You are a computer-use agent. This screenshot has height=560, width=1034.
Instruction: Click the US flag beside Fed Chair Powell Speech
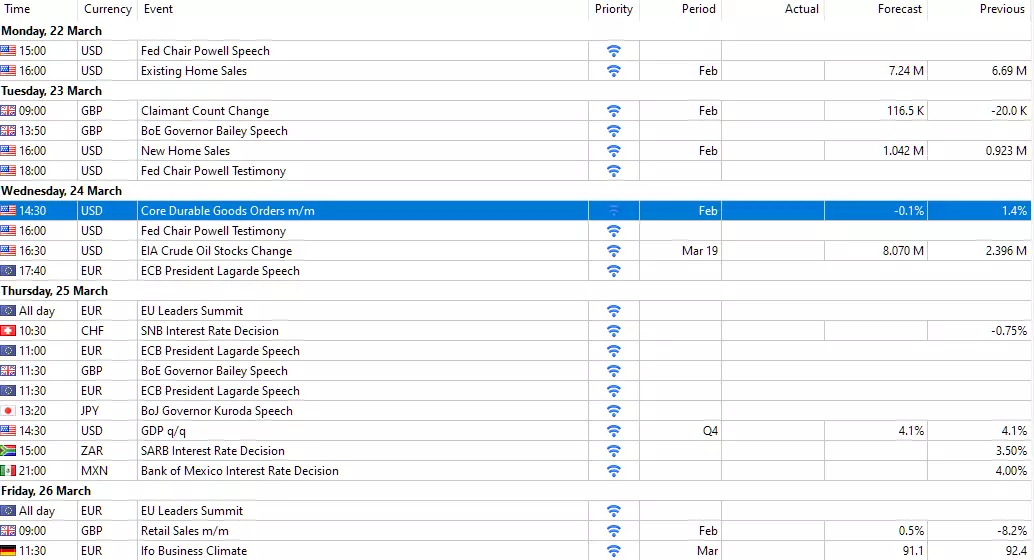coord(8,51)
